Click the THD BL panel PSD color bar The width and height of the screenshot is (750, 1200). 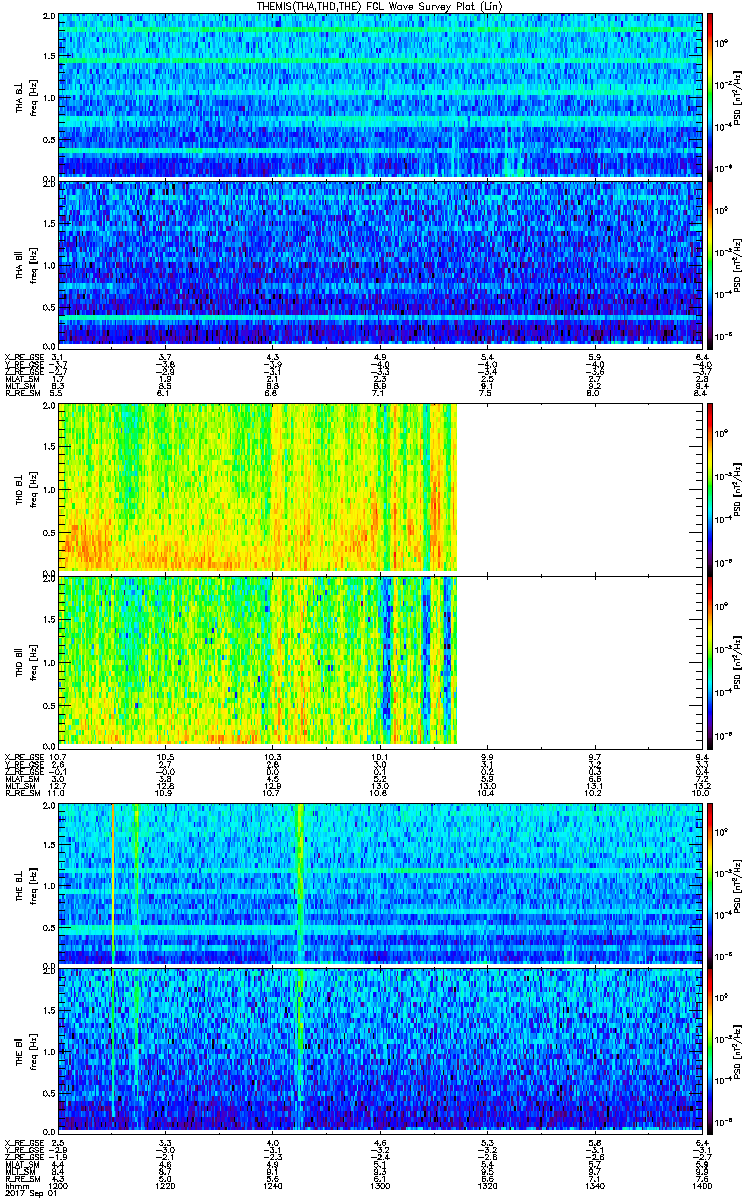coord(710,489)
